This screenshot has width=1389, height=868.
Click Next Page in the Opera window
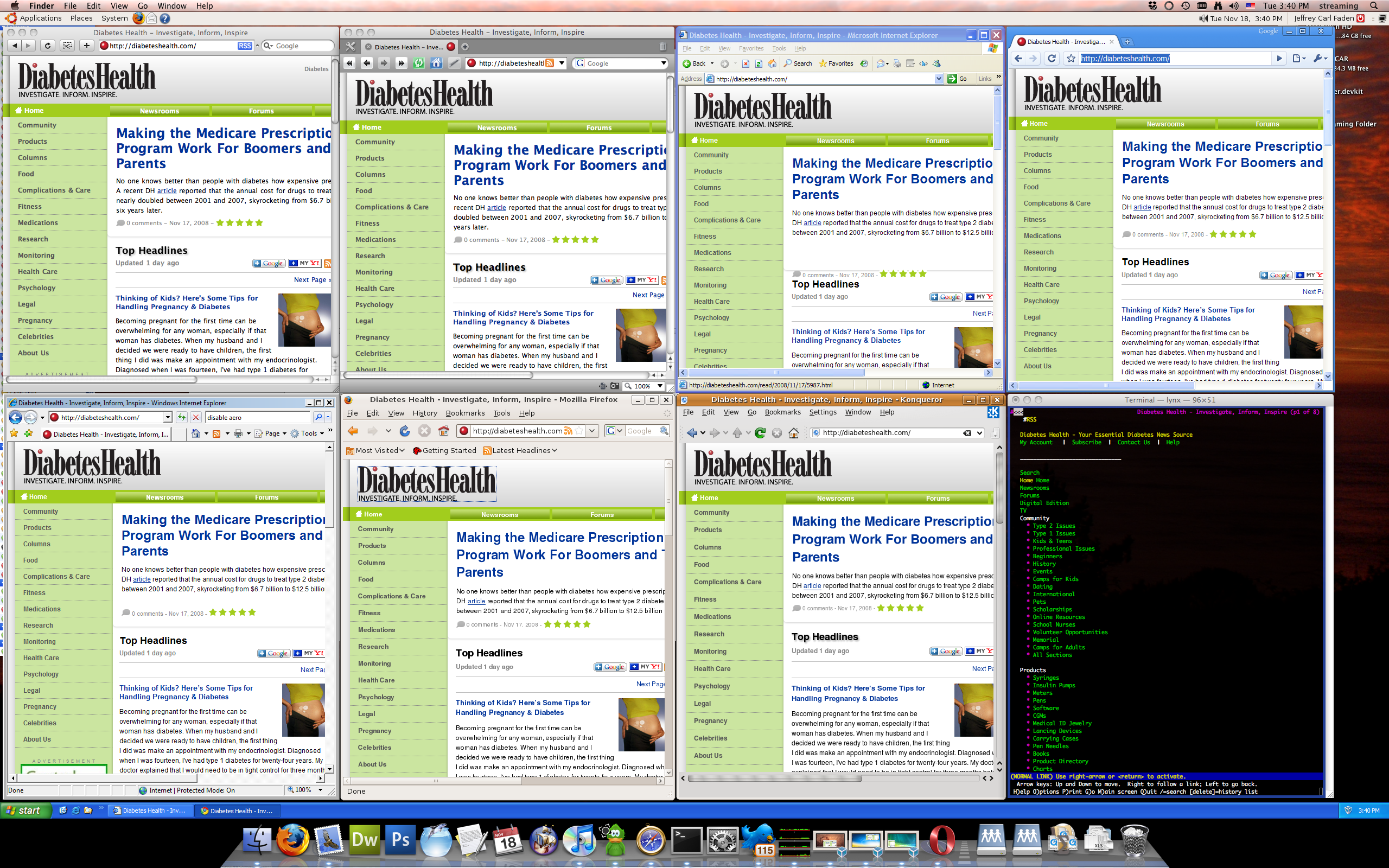pos(648,295)
